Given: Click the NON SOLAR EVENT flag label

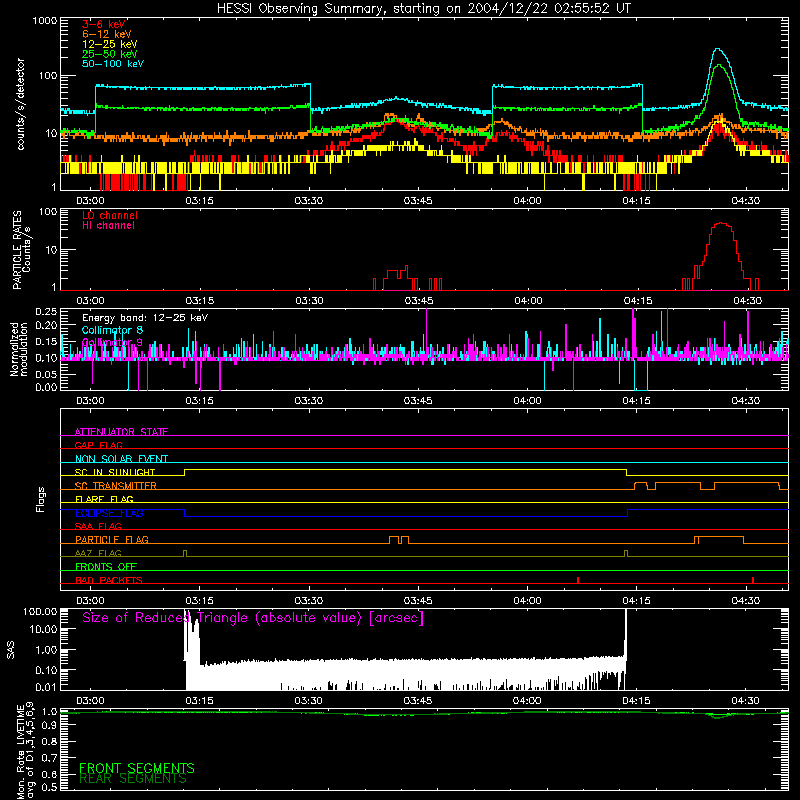Looking at the screenshot, I should click(x=121, y=459).
